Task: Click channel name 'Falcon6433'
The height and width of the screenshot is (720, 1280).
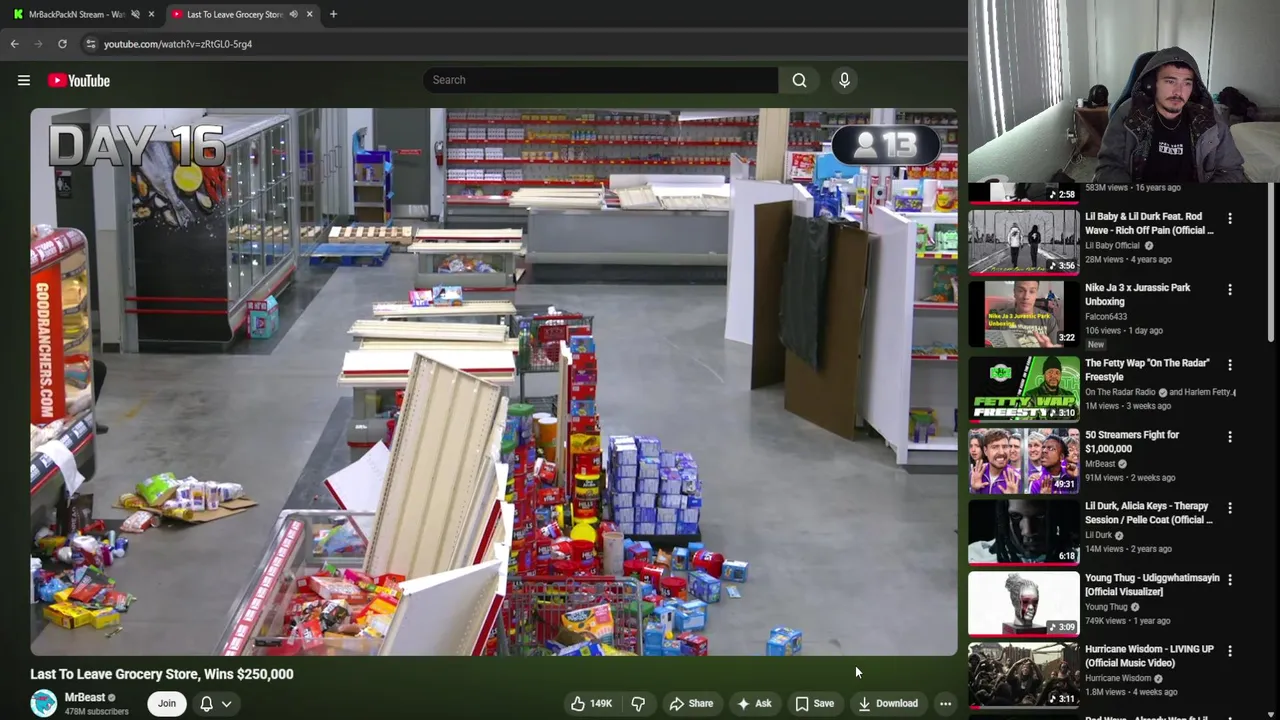Action: click(x=1106, y=317)
